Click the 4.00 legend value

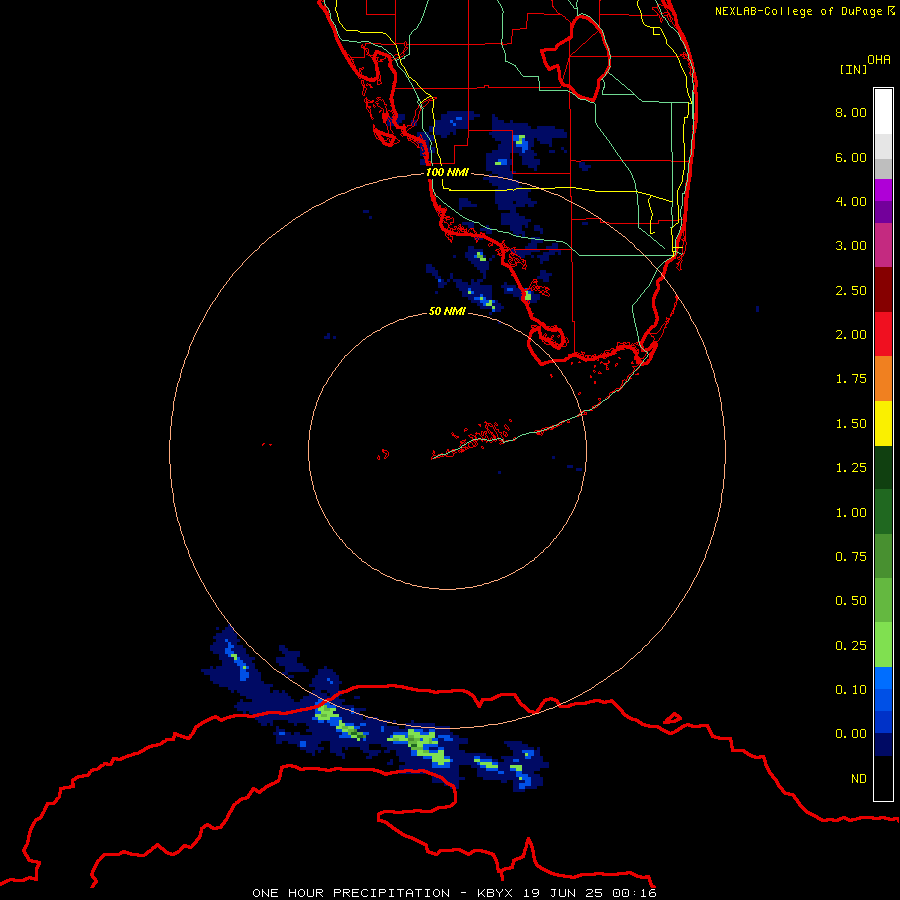click(x=851, y=201)
